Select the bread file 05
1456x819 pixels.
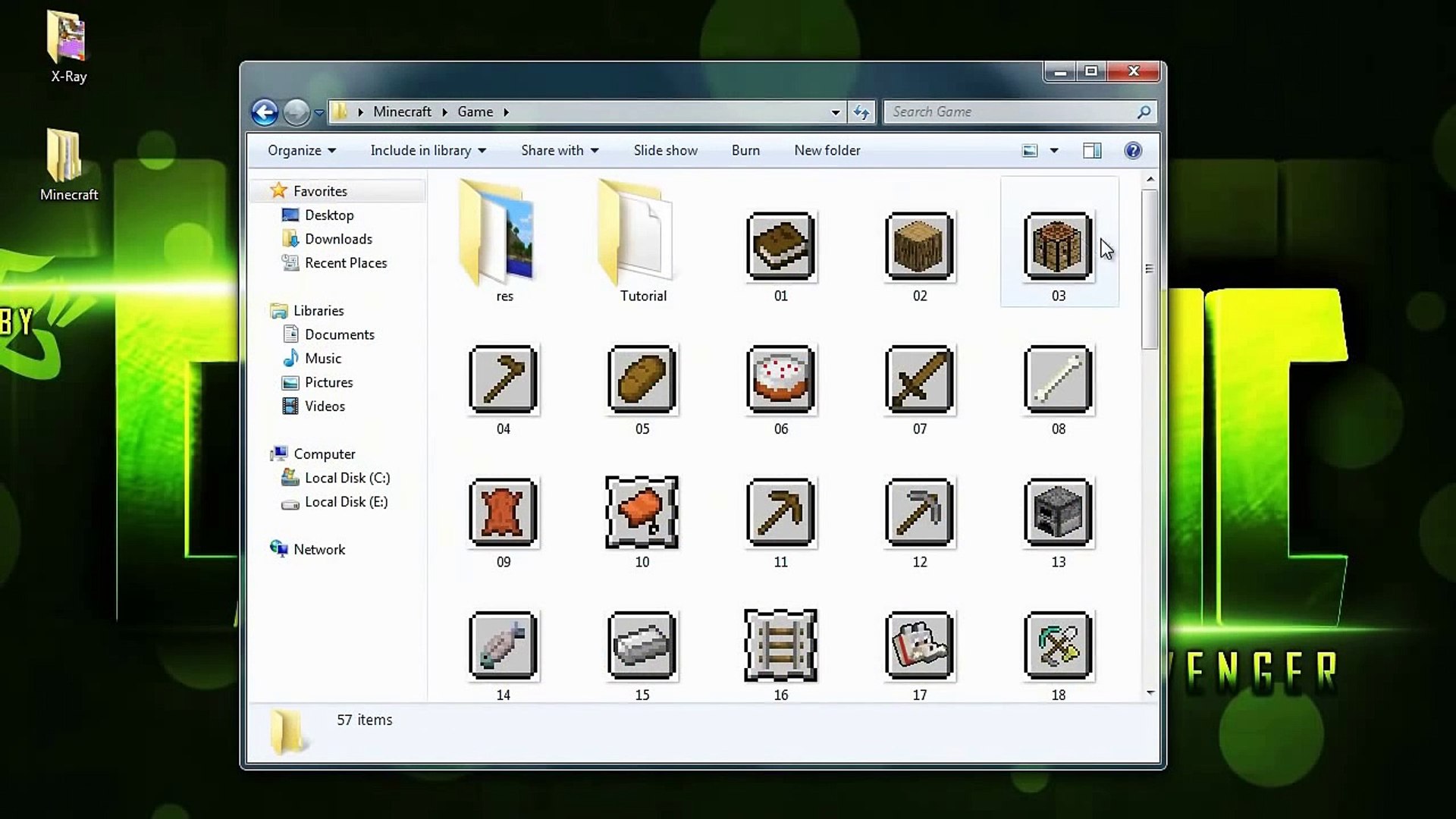[642, 380]
